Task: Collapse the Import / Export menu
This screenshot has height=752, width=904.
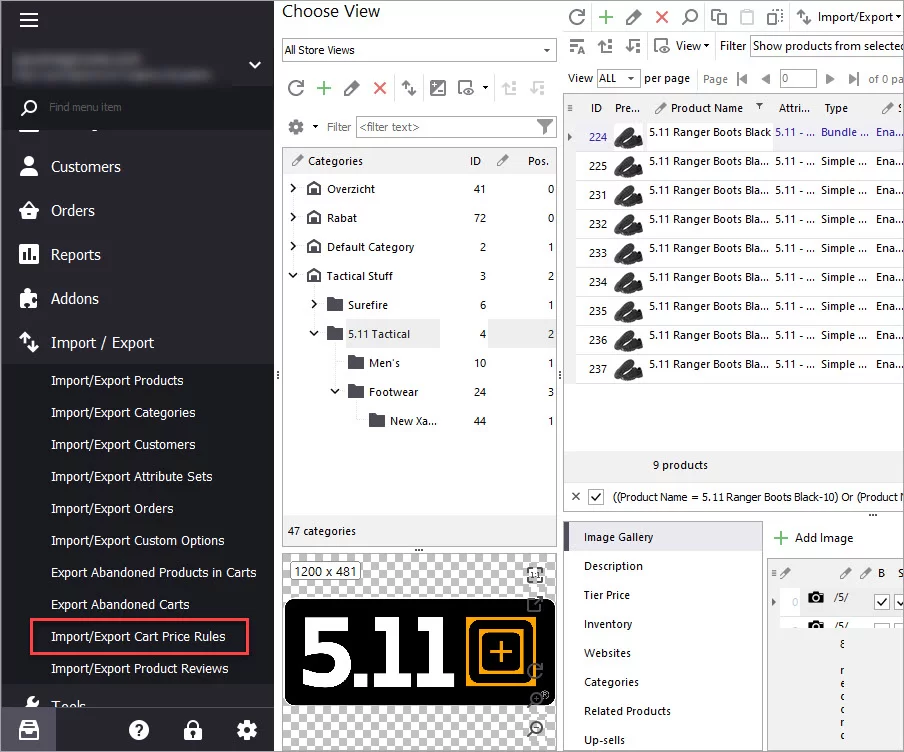Action: 102,343
